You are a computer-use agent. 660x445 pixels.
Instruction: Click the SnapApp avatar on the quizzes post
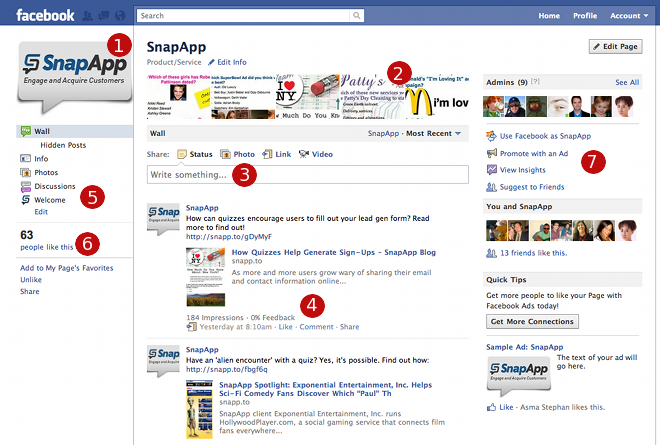(163, 219)
